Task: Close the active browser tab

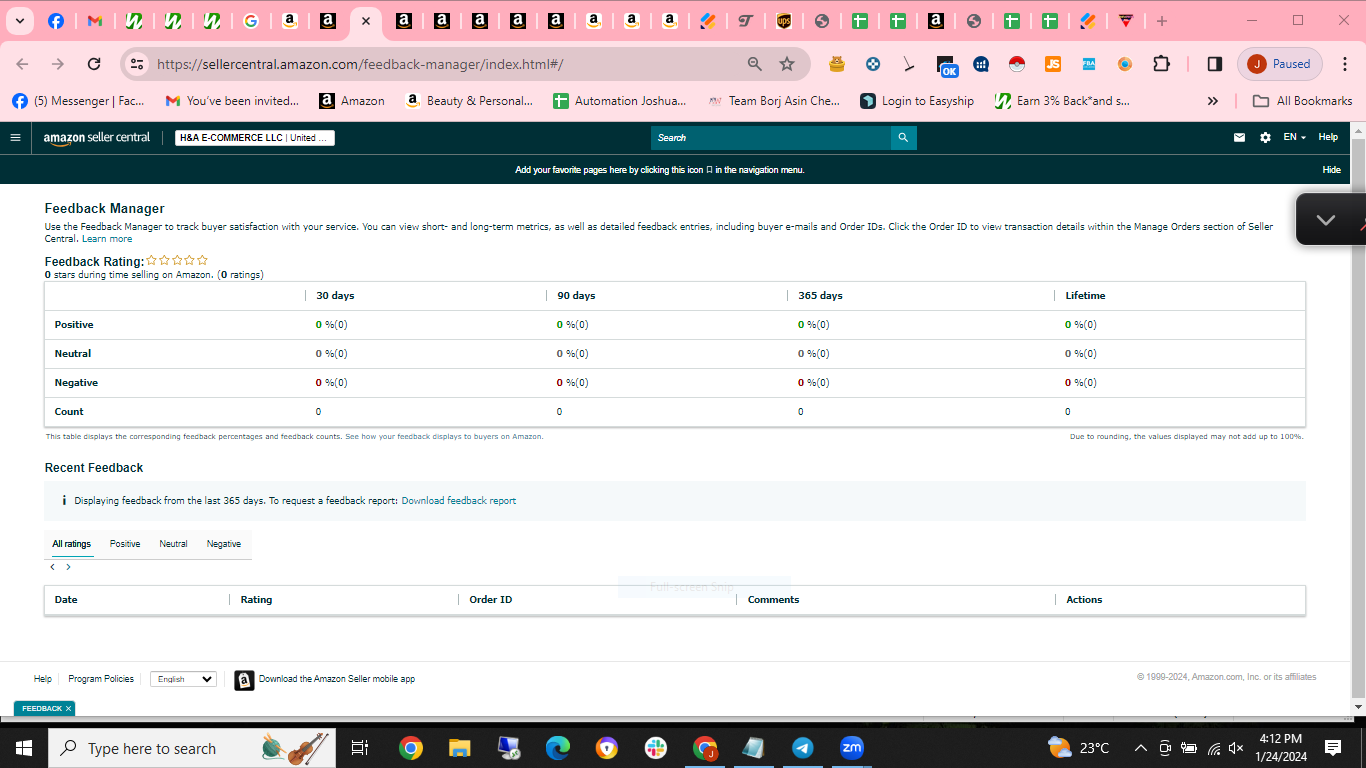Action: pyautogui.click(x=366, y=21)
